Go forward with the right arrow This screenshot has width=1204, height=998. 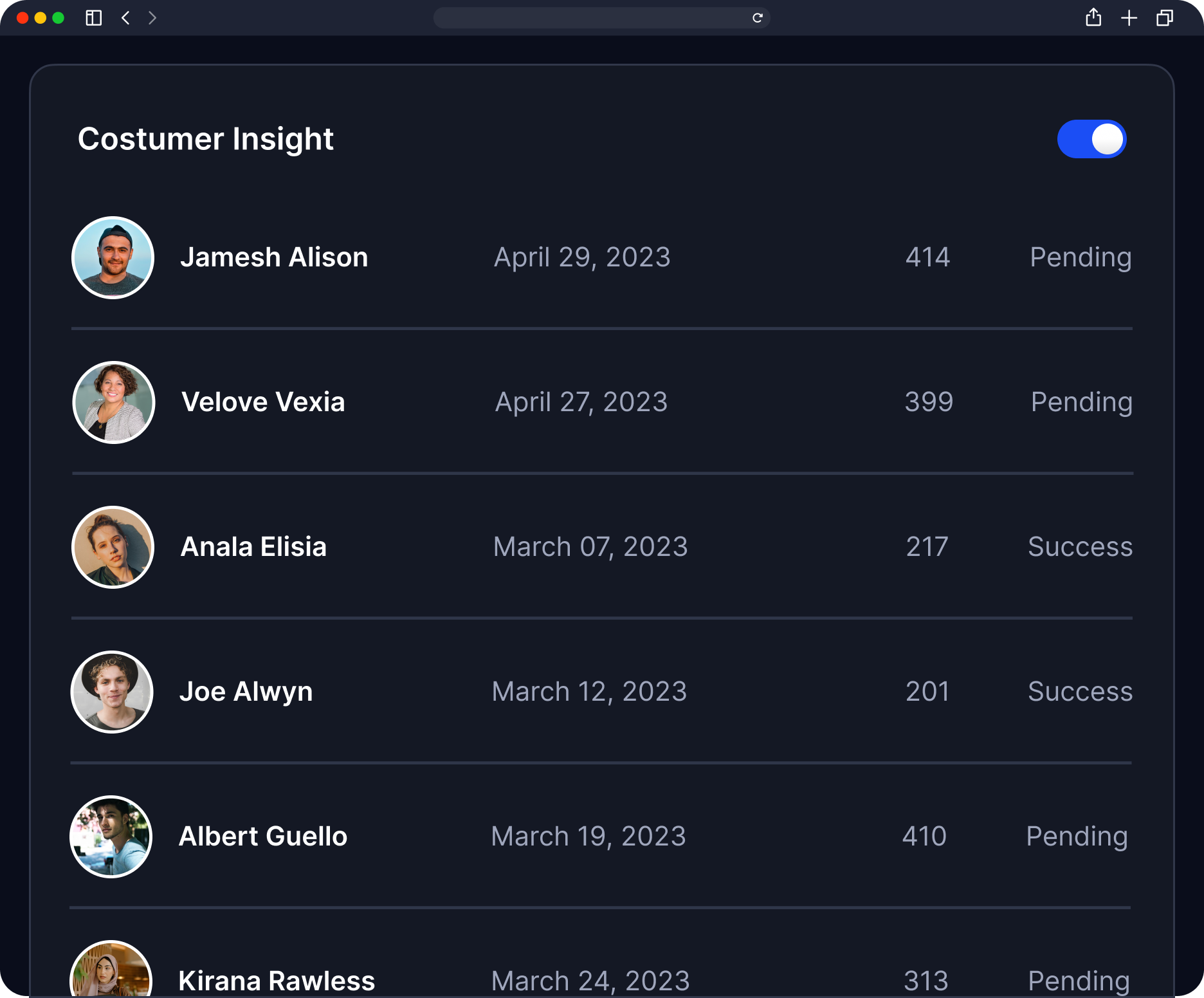152,18
